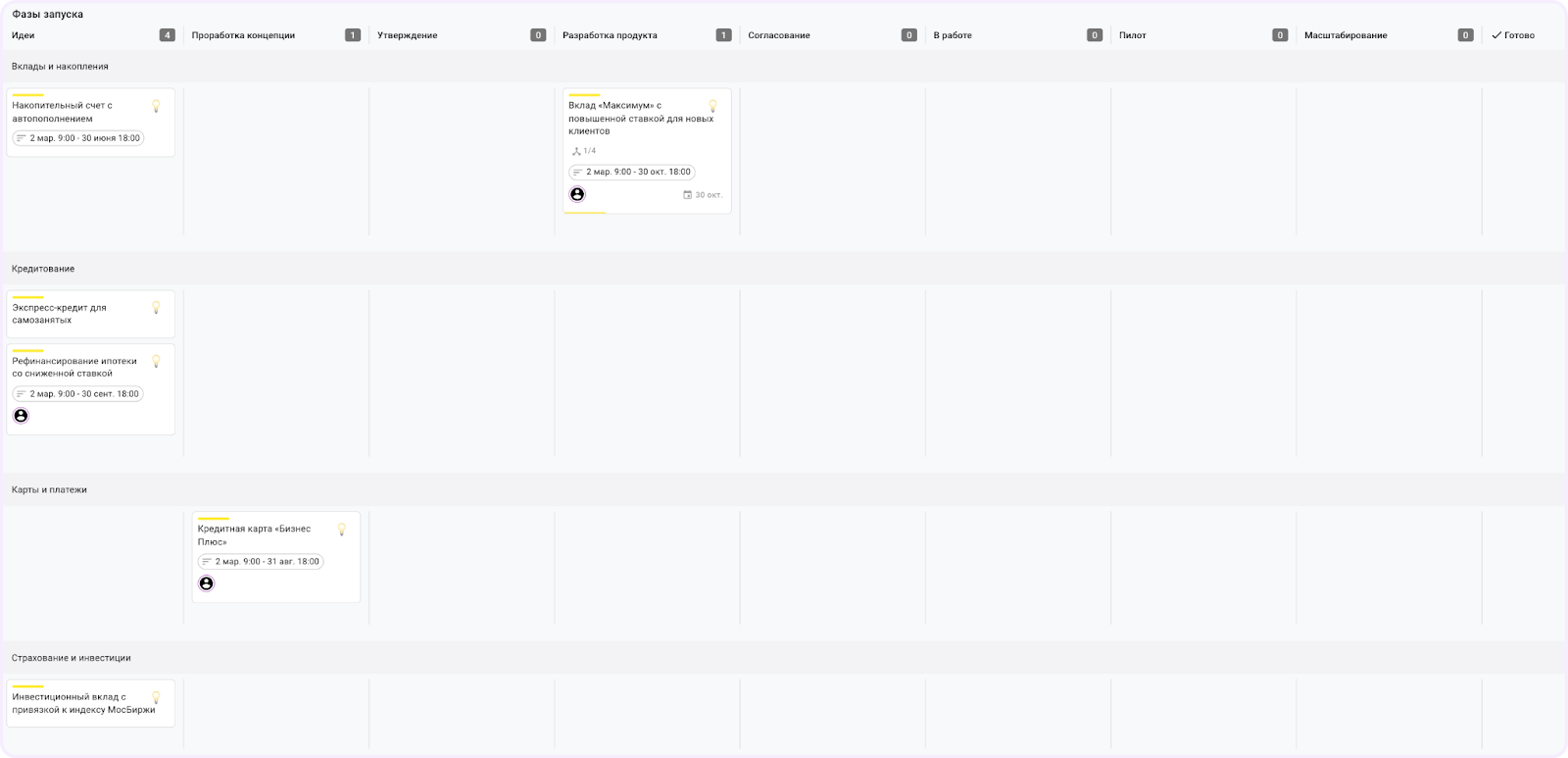
Task: Click lightbulb icon on «Инвестиционный вклад» card
Action: [156, 698]
